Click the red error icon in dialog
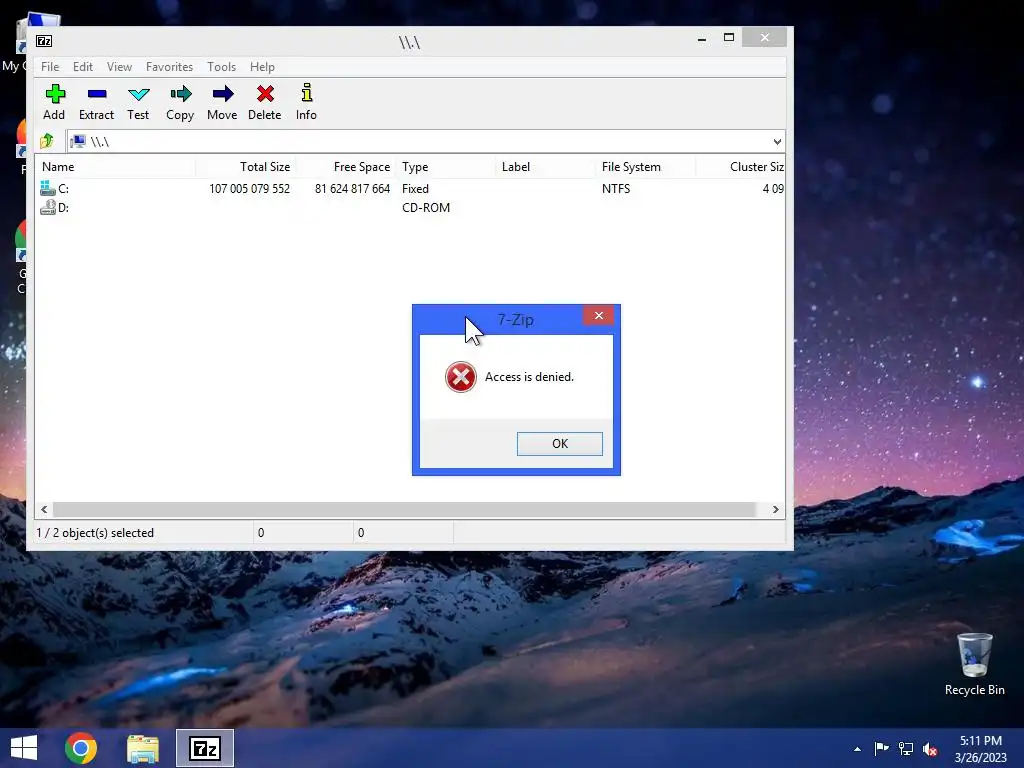Viewport: 1024px width, 768px height. 460,377
